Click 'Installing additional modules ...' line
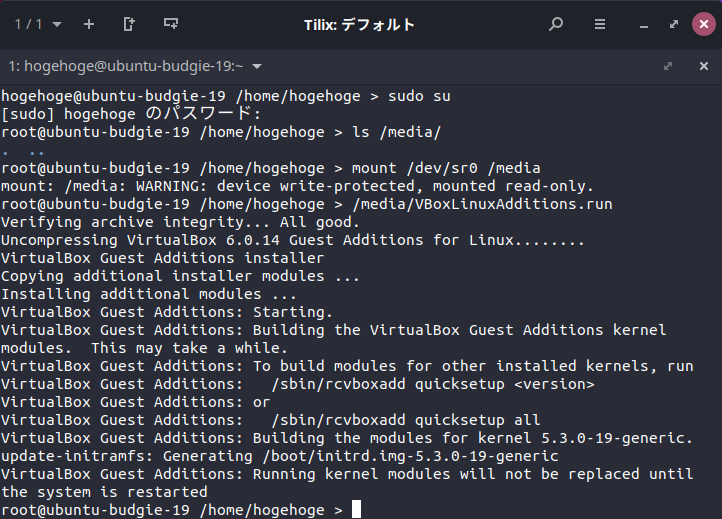Image resolution: width=722 pixels, height=519 pixels. [x=148, y=294]
